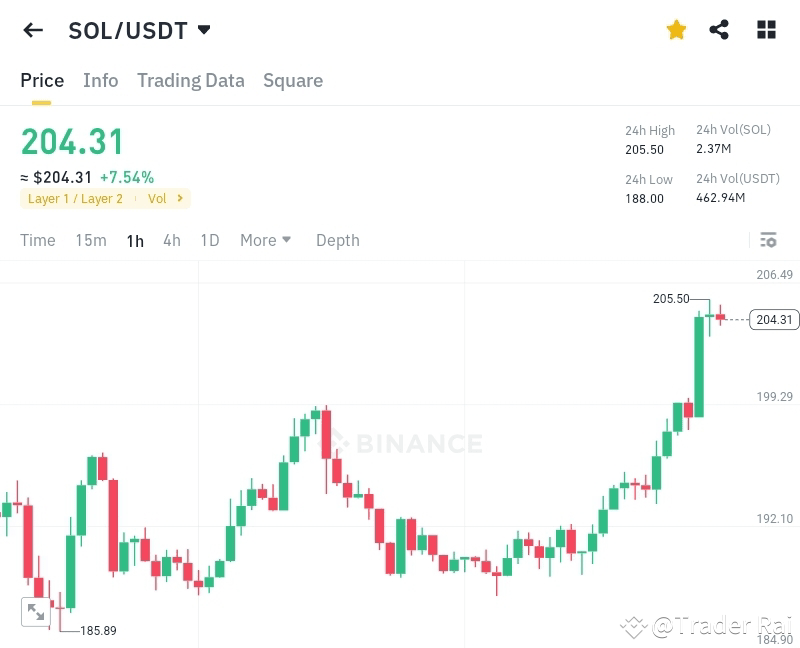Open chart settings icon beside Depth
This screenshot has height=648, width=800.
pos(768,240)
